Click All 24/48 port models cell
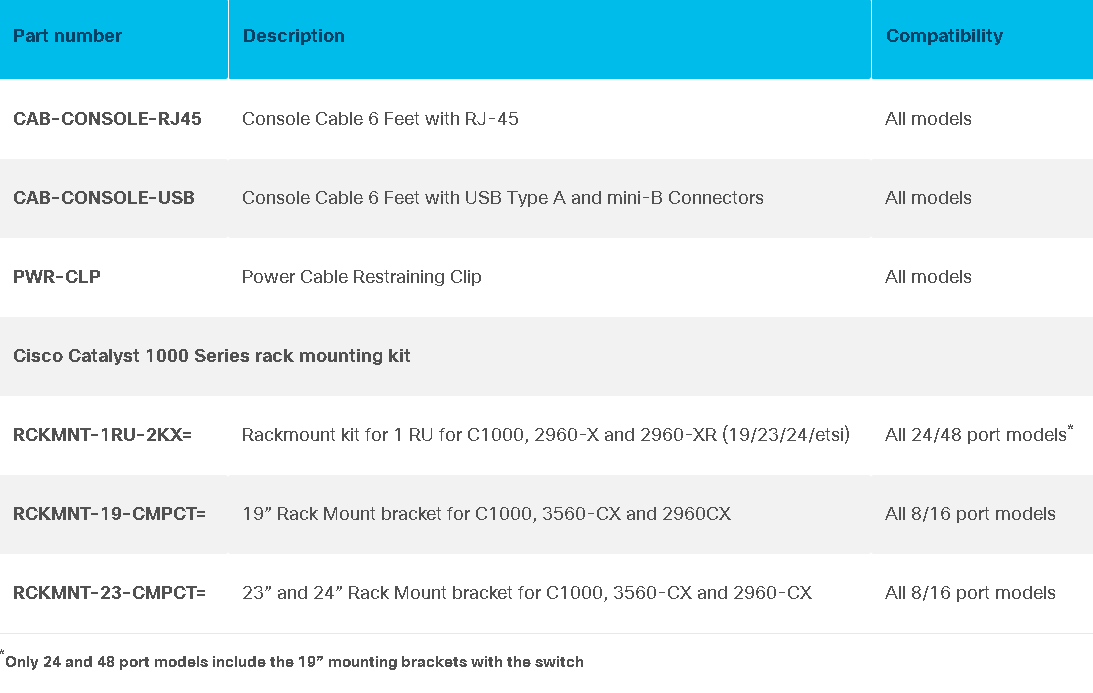This screenshot has width=1093, height=693. point(979,434)
